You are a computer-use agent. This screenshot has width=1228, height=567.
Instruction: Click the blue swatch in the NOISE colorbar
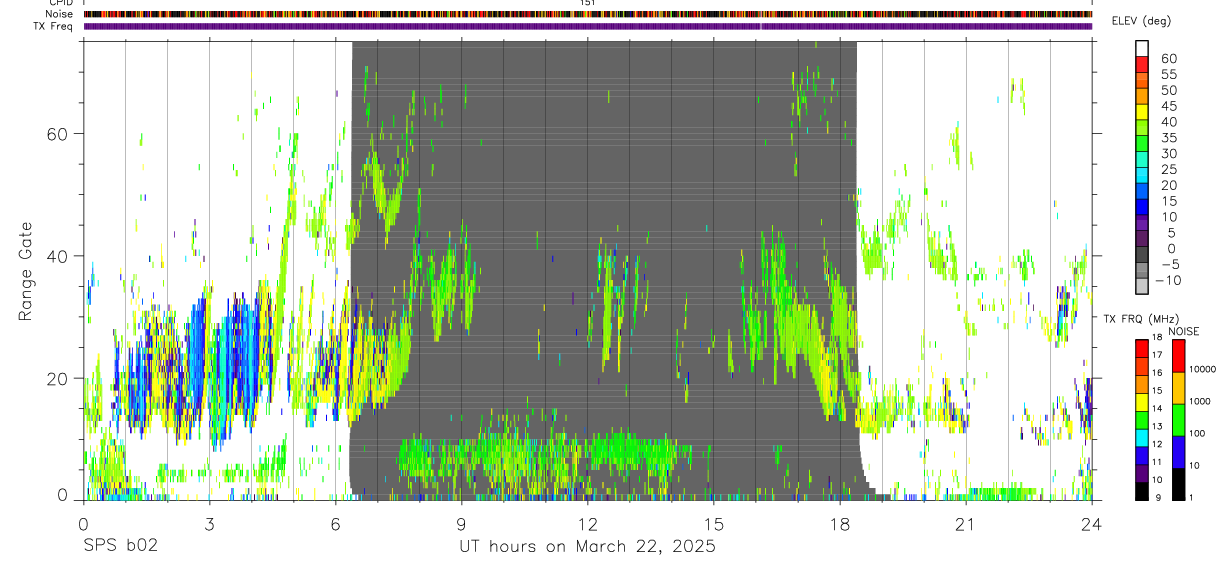tap(1178, 452)
